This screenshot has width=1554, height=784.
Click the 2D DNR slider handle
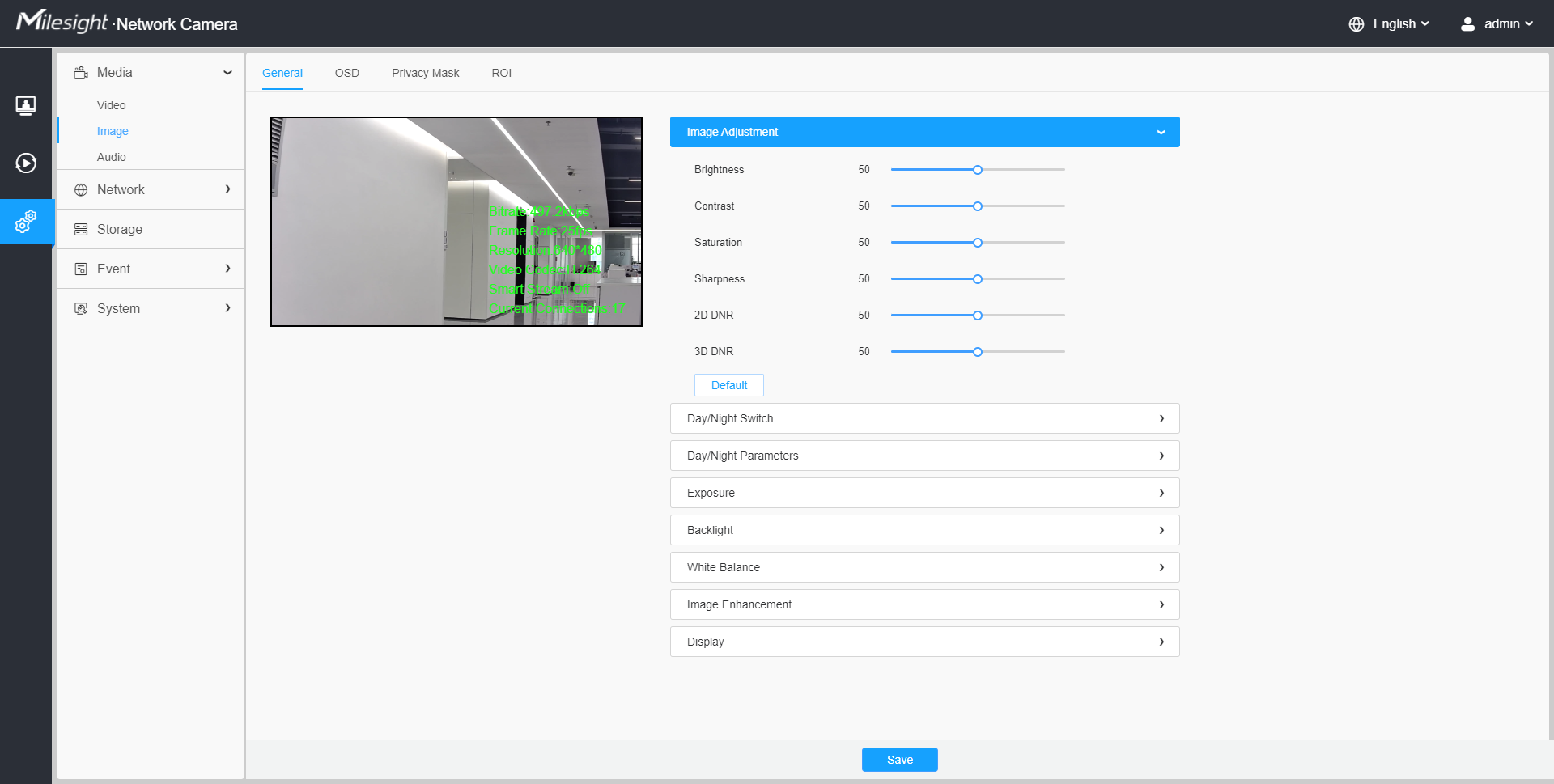(x=978, y=316)
